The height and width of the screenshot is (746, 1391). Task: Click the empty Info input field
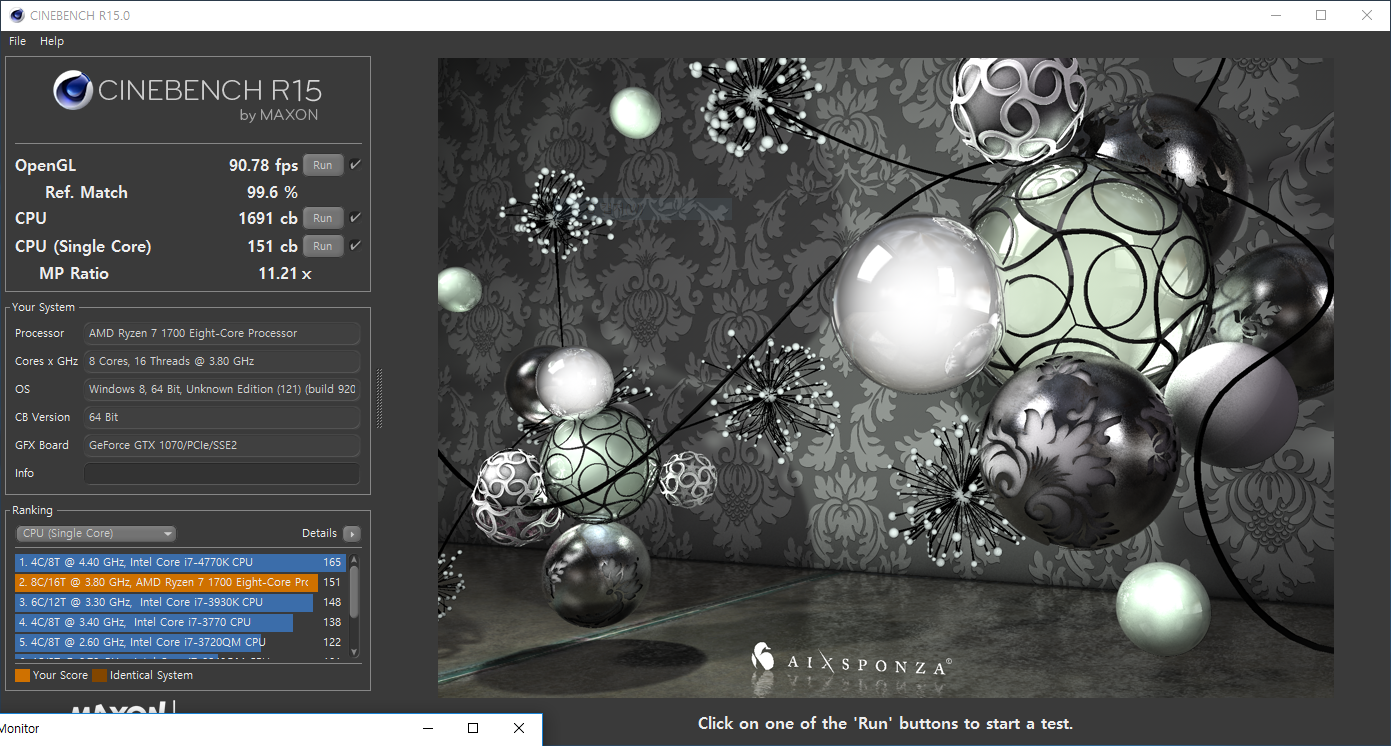(x=221, y=473)
